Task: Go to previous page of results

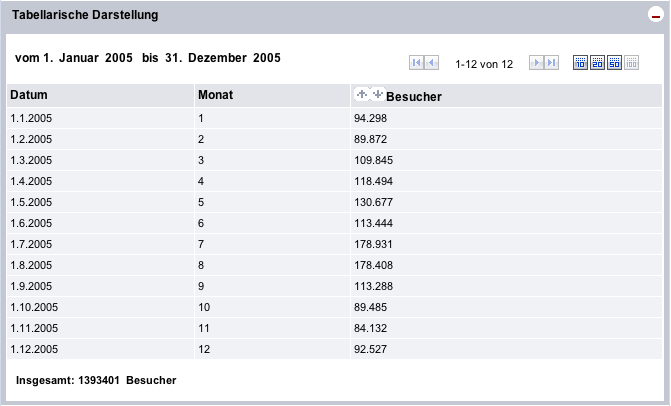Action: pyautogui.click(x=432, y=63)
